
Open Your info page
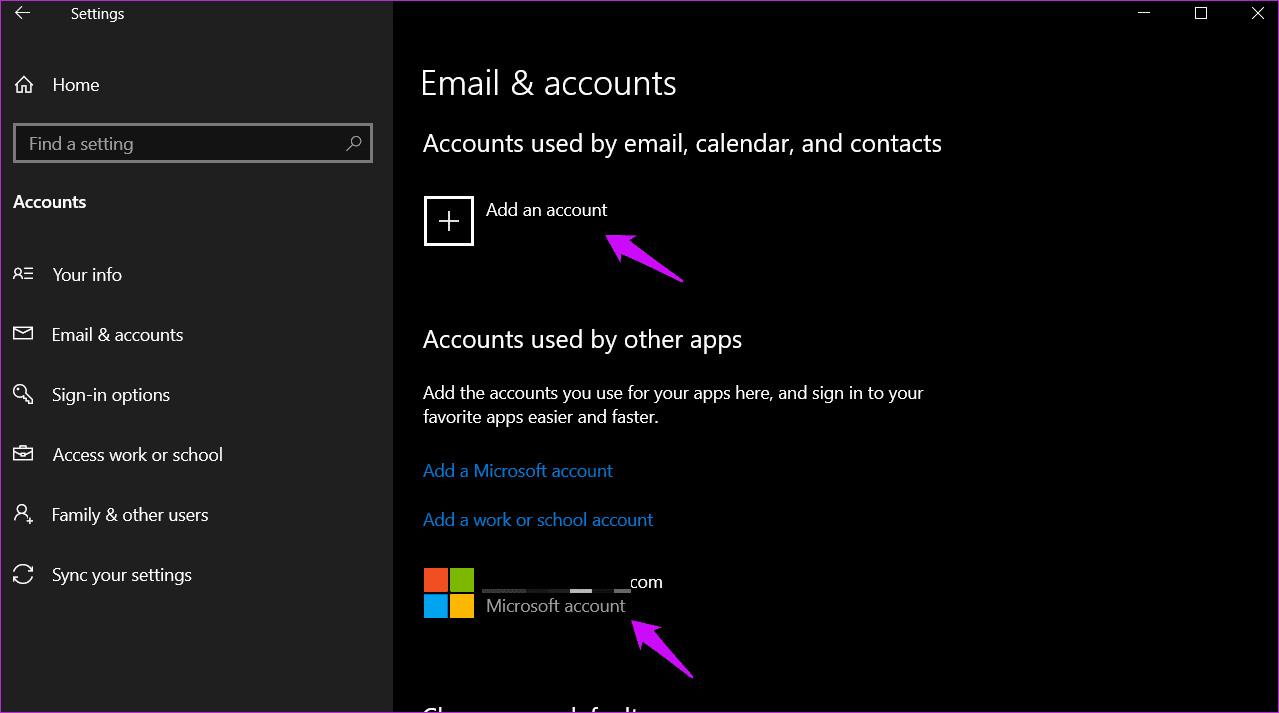[x=87, y=275]
